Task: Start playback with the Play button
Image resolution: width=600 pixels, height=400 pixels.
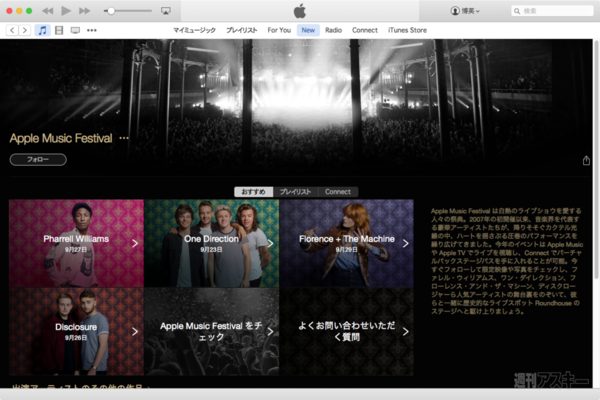Action: [66, 11]
